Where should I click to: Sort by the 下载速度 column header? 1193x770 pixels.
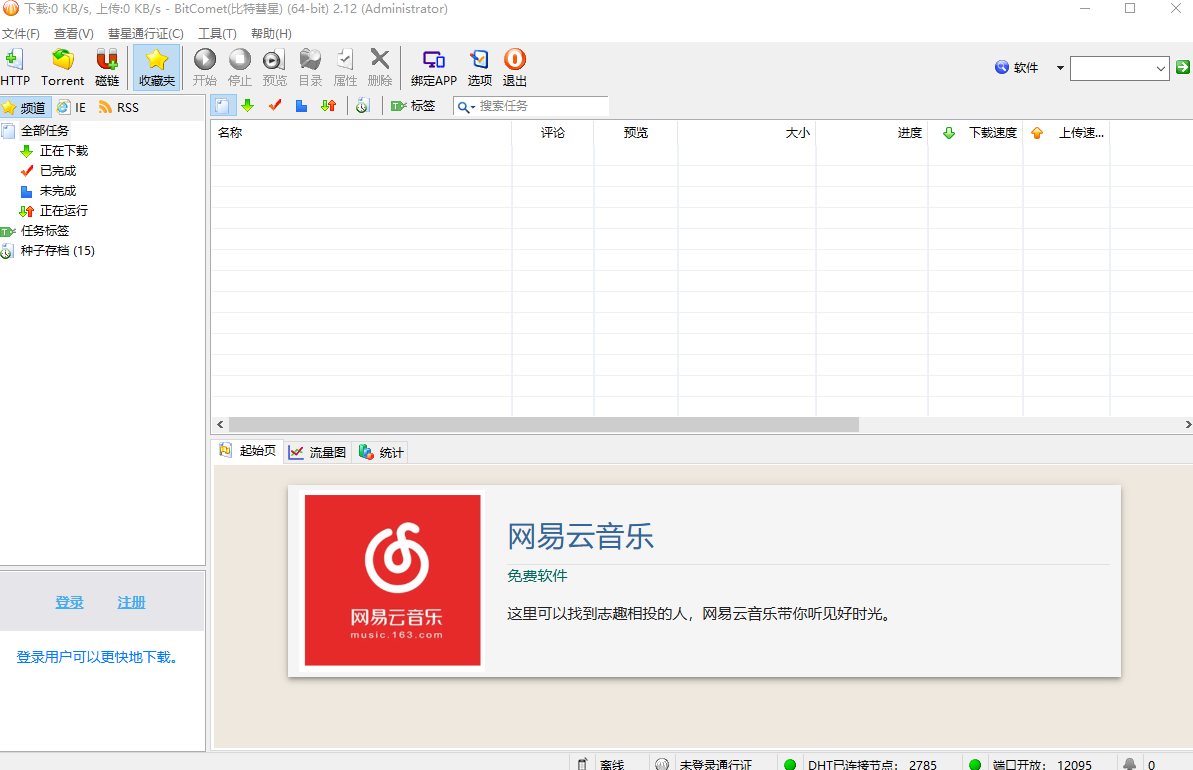click(976, 132)
